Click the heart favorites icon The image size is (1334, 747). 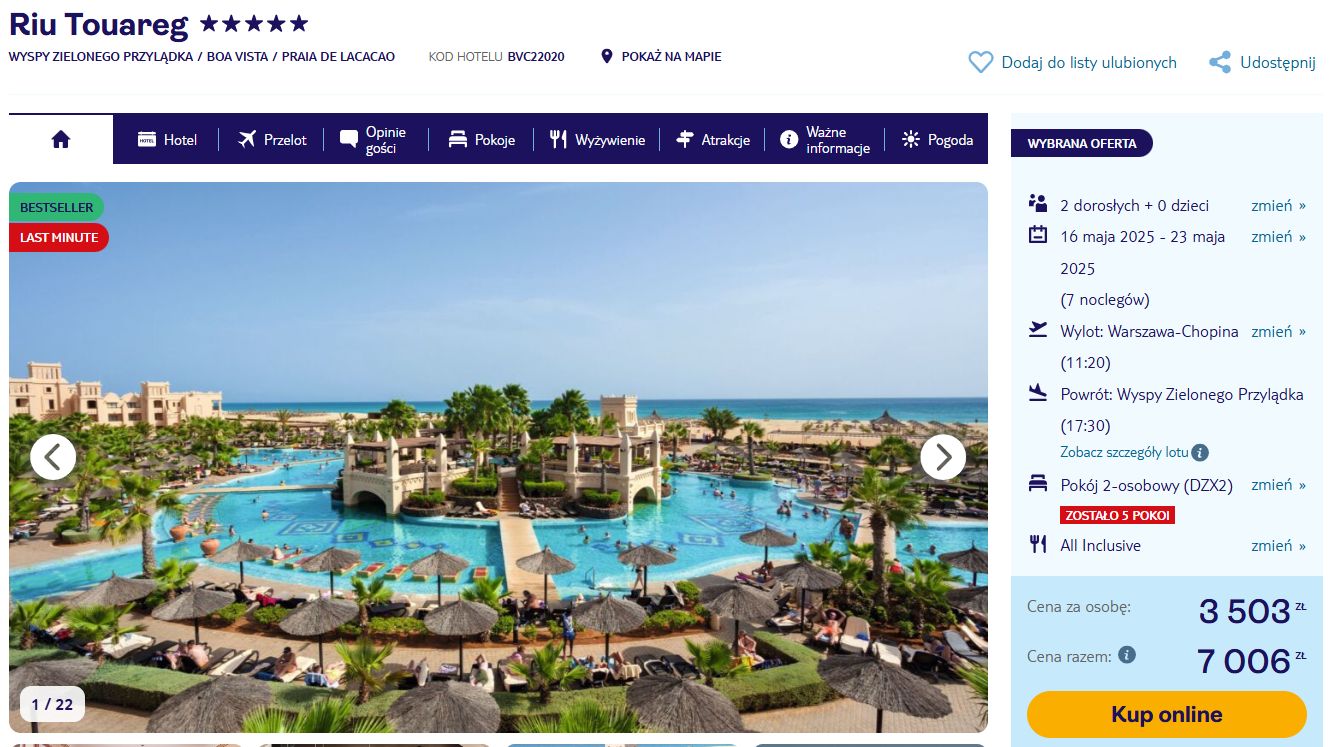click(x=981, y=62)
